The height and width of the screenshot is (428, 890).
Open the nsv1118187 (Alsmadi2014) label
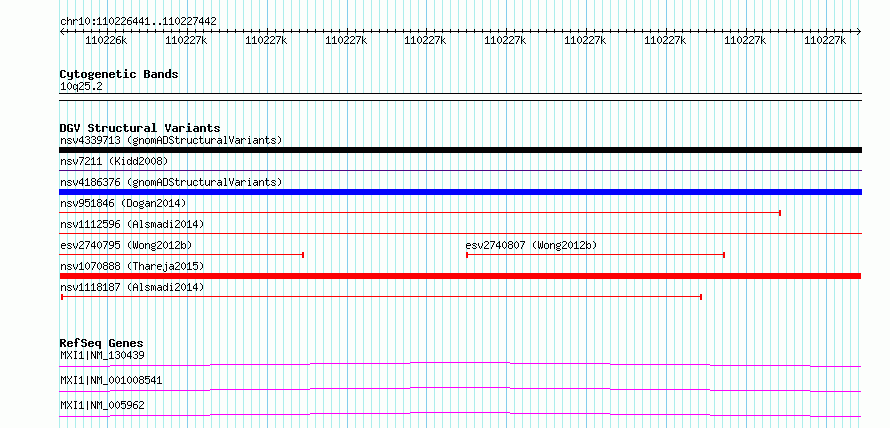coord(132,287)
